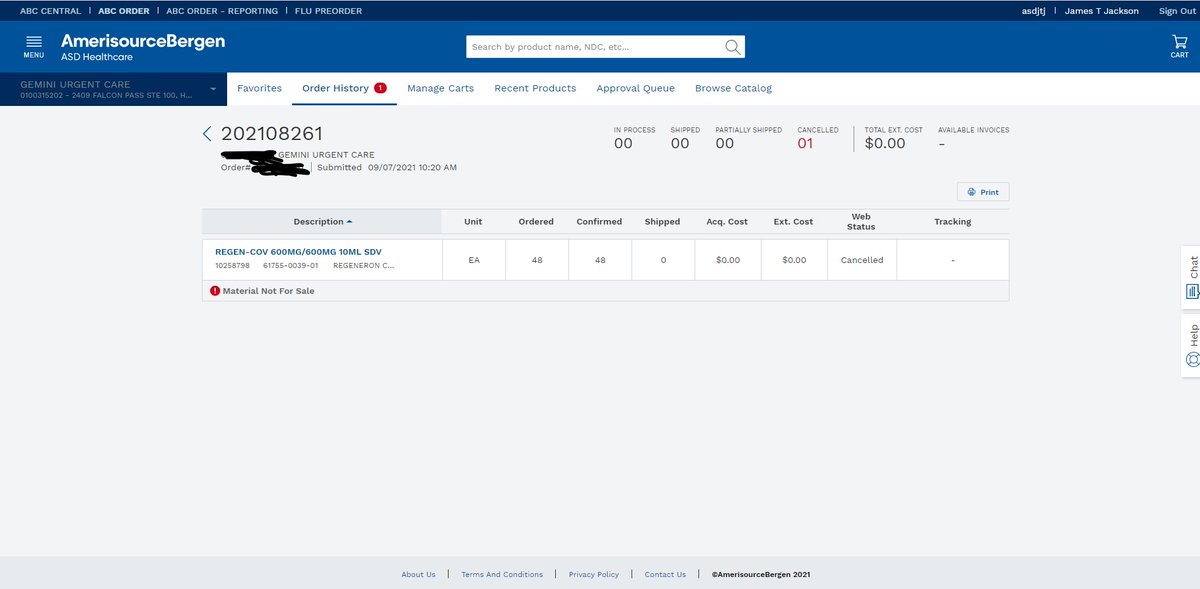
Task: Open the hamburger MENU icon
Action: [x=34, y=41]
